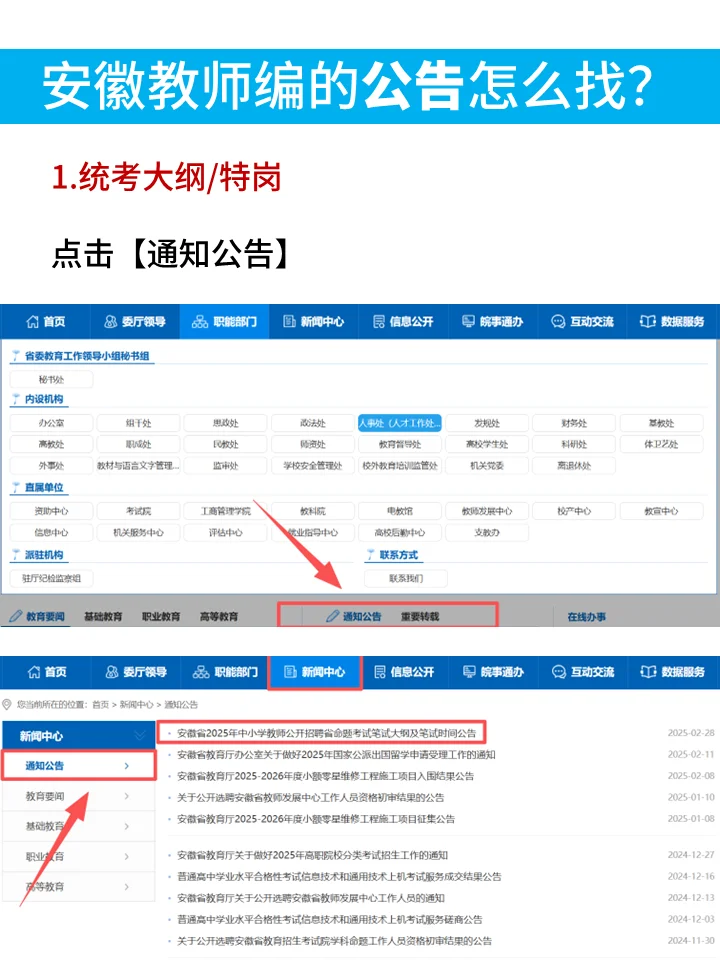Click the 委厅领导 icon on the notice-list page navbar
This screenshot has height=960, width=720.
pyautogui.click(x=112, y=672)
